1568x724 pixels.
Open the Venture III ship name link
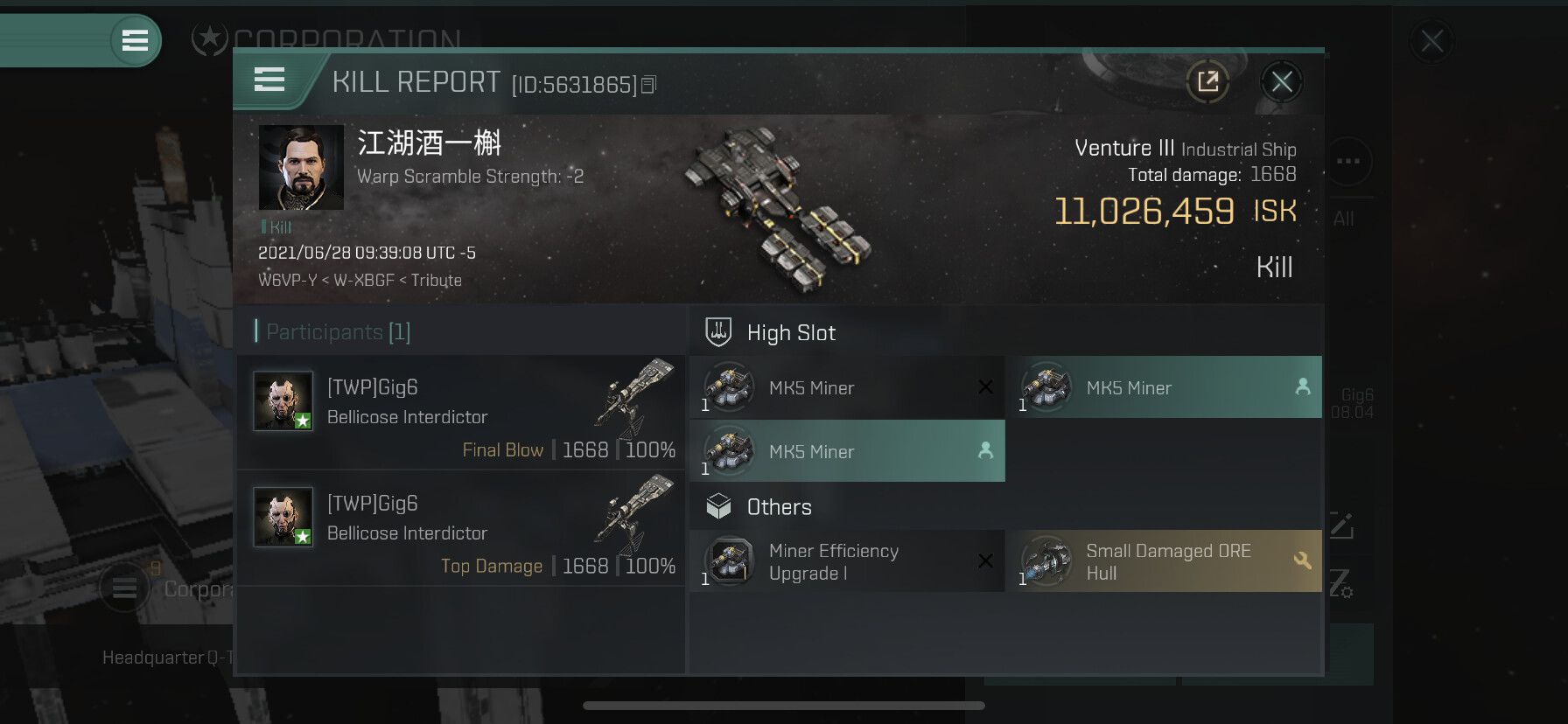coord(1124,148)
